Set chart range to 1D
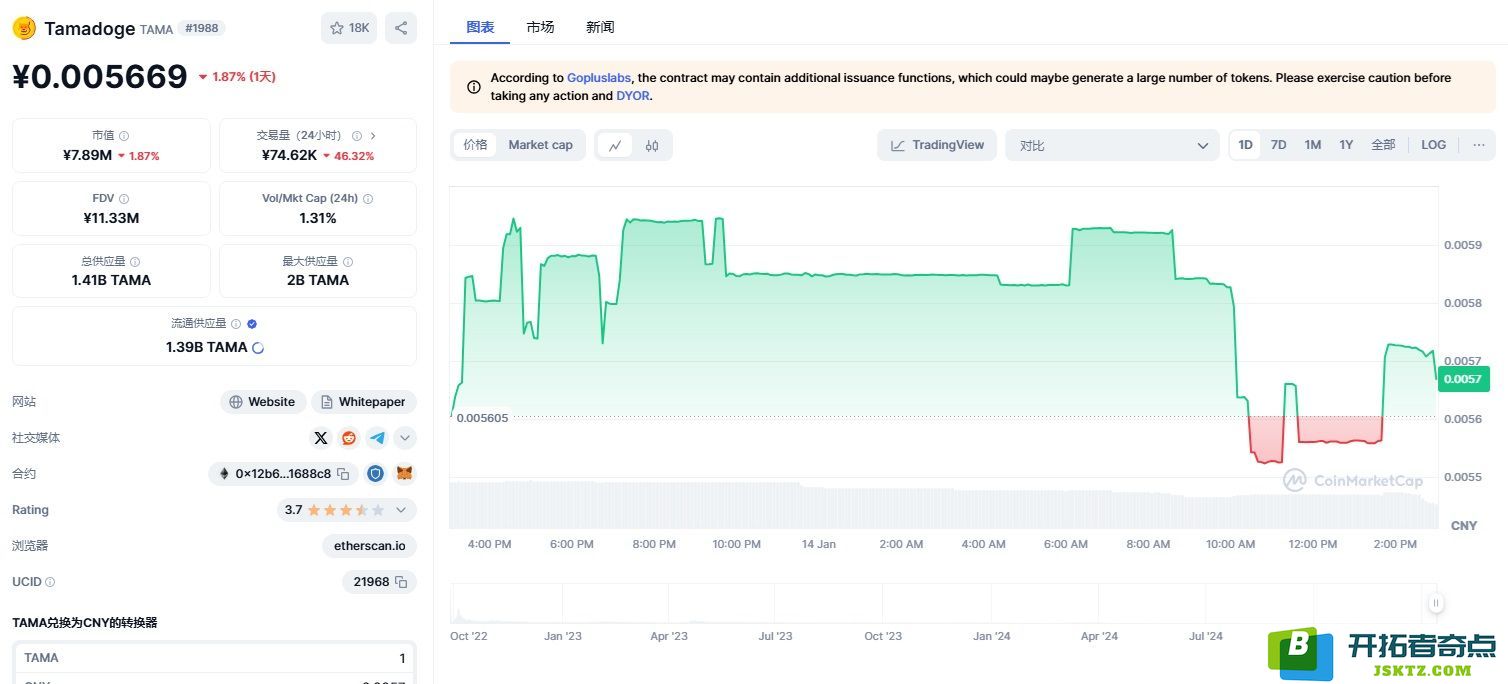Viewport: 1508px width, 684px height. coord(1245,145)
